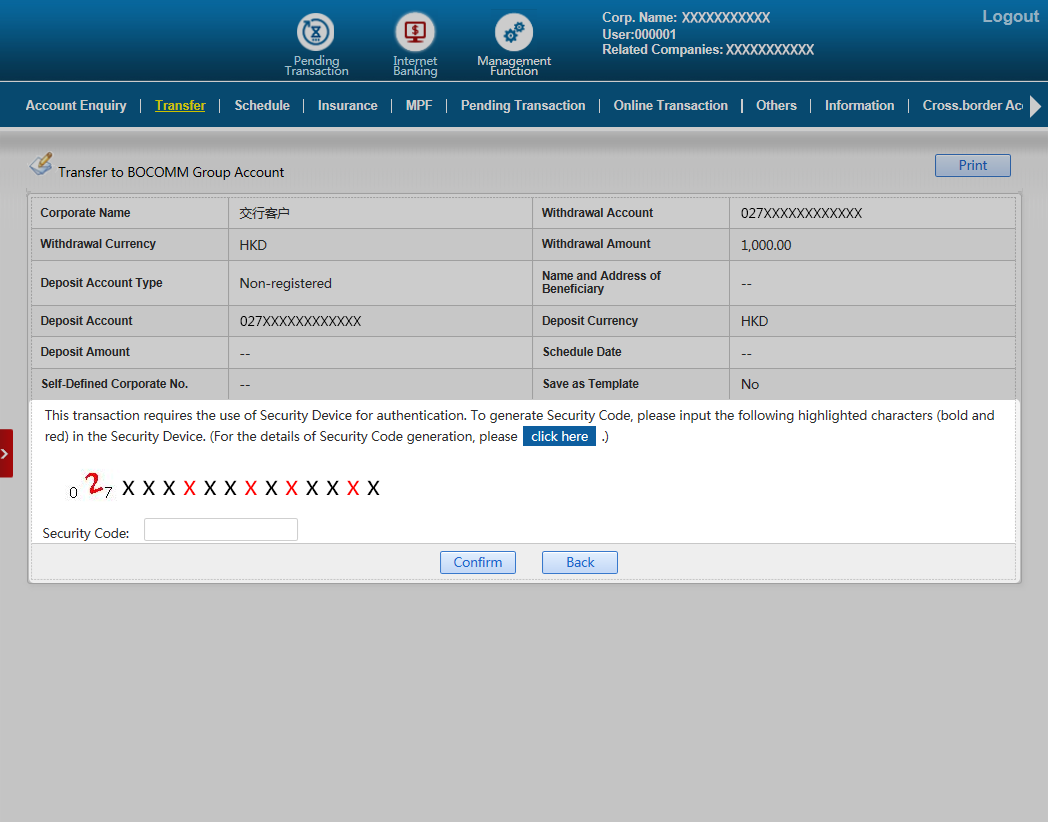Screen dimensions: 1048x822
Task: Open the Cross-border menu item
Action: (972, 106)
